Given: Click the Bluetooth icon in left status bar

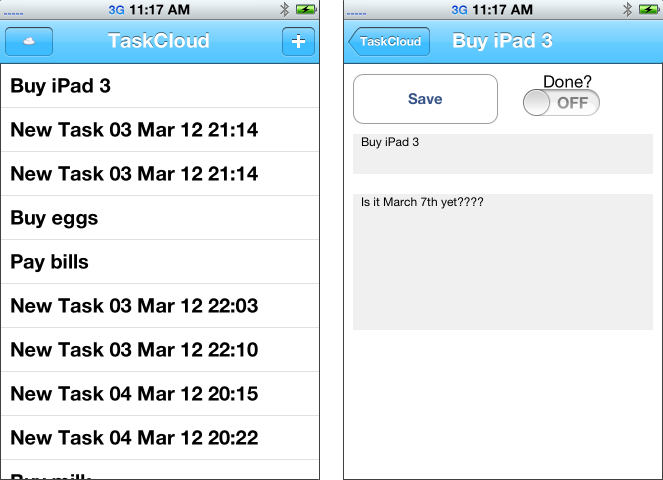Looking at the screenshot, I should click(x=285, y=9).
